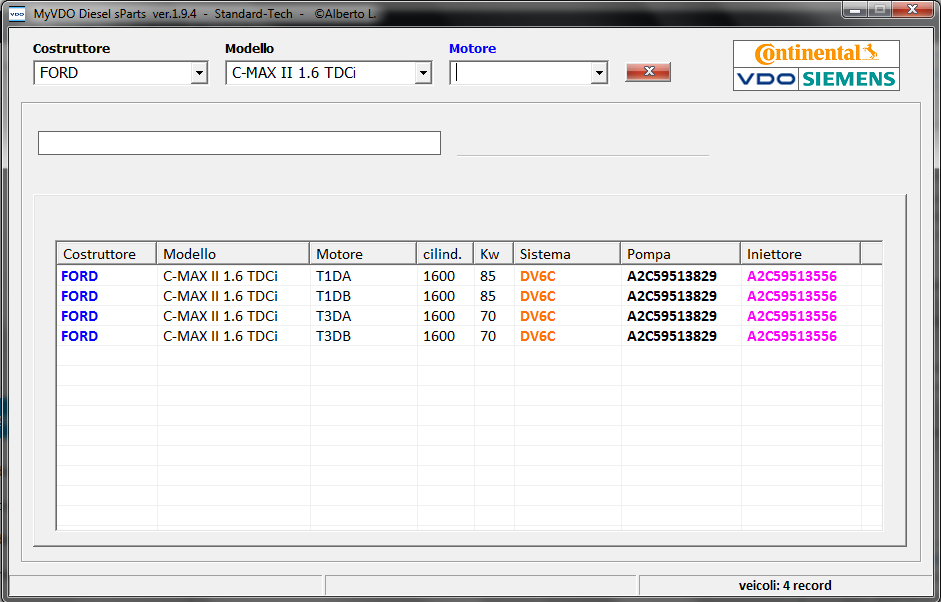941x602 pixels.
Task: Click Kw value 85 in T1DB row
Action: click(488, 296)
